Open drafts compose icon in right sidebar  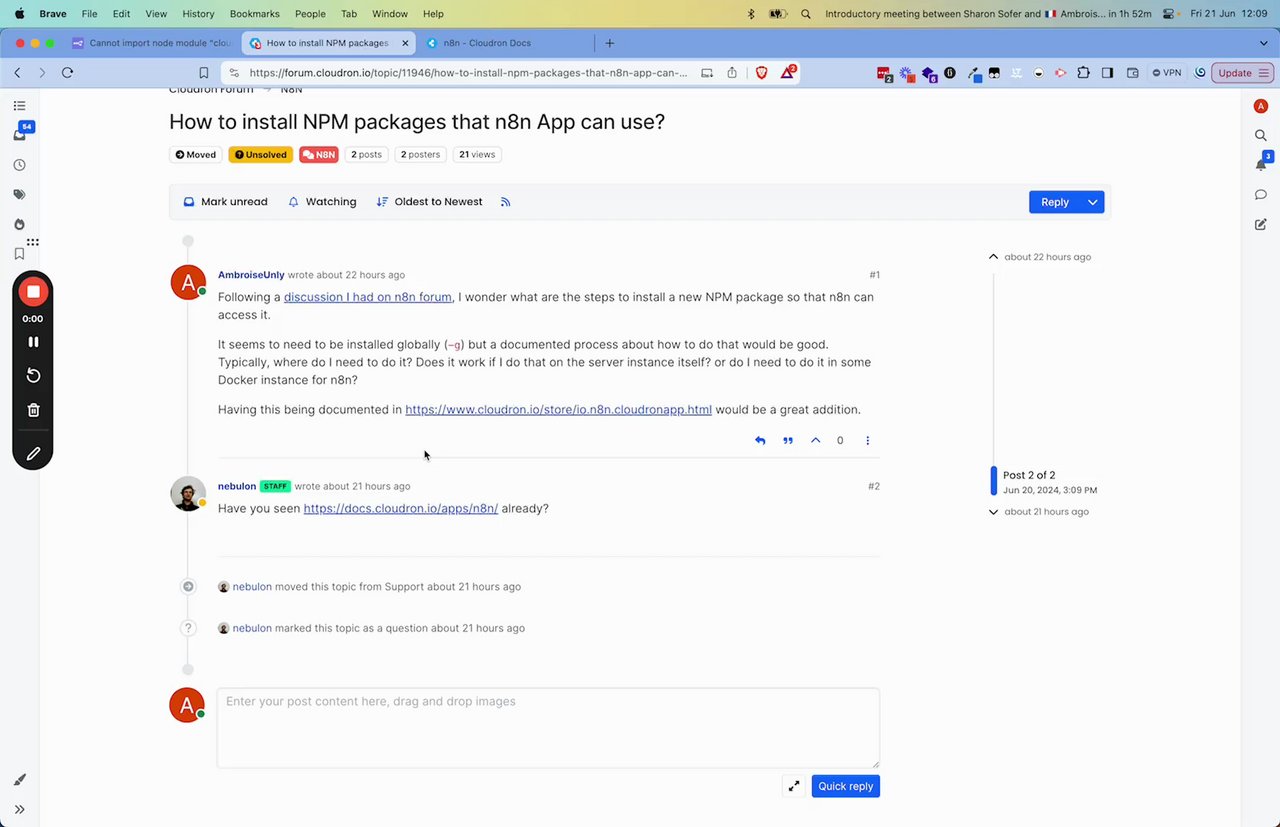coord(1261,224)
